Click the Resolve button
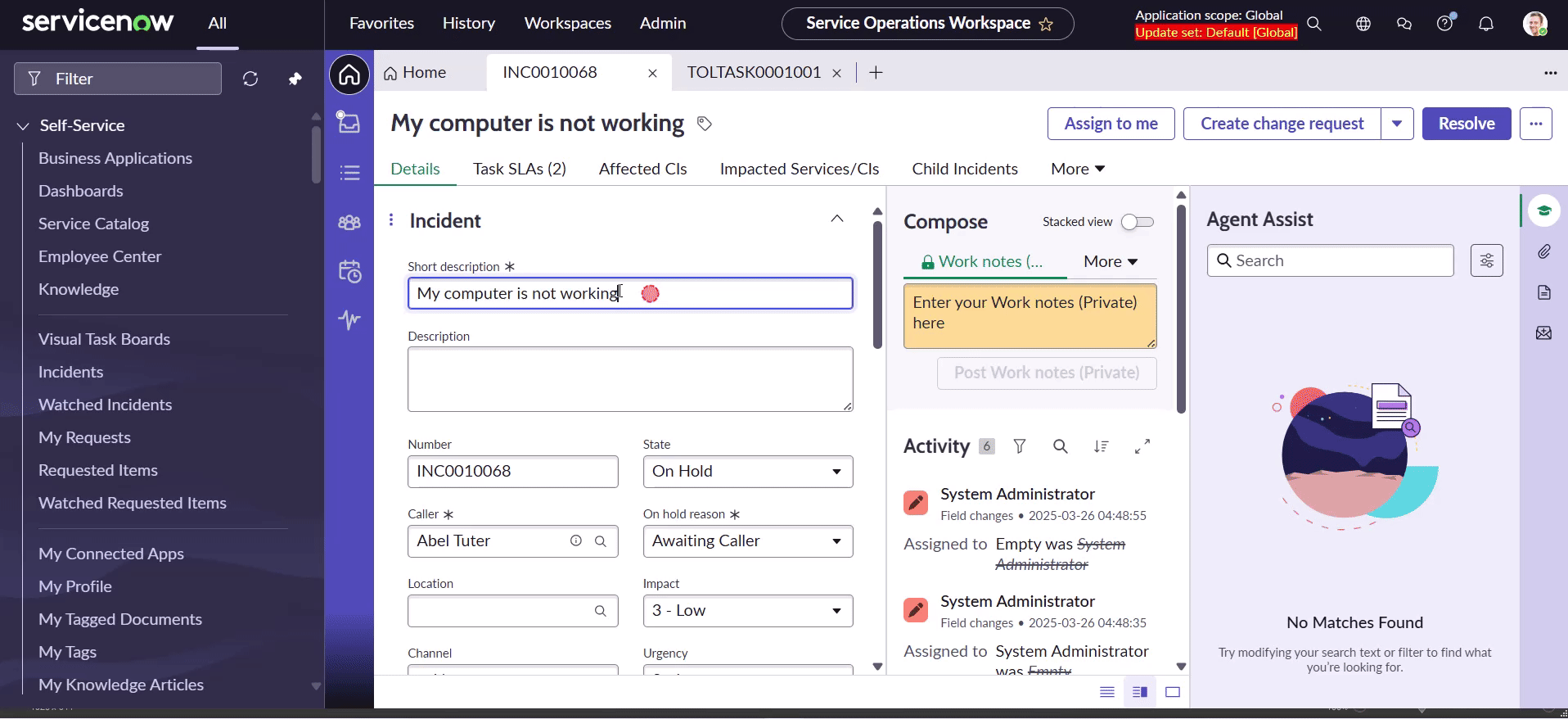This screenshot has height=719, width=1568. coord(1466,124)
